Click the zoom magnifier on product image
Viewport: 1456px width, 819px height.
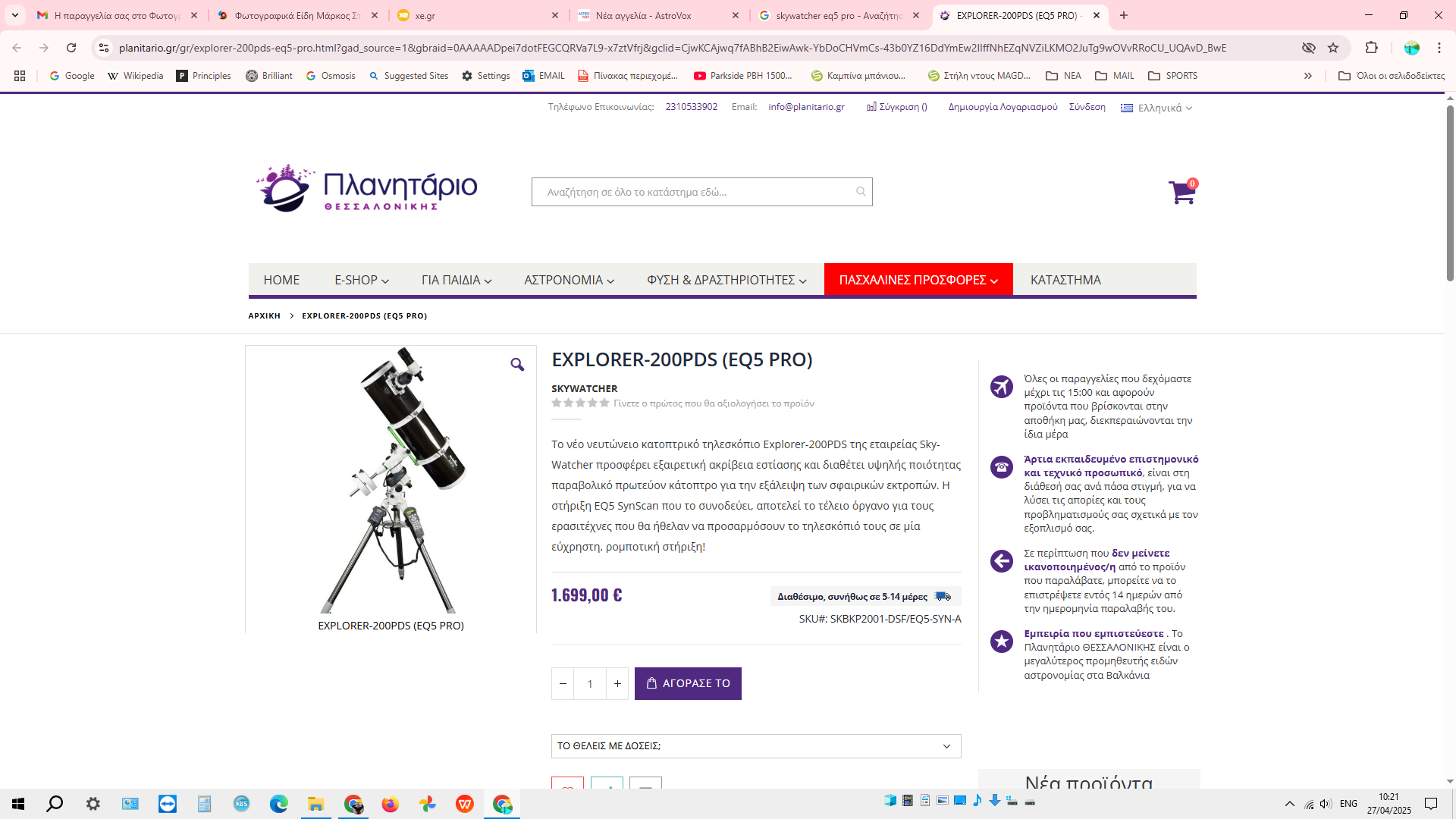[517, 365]
